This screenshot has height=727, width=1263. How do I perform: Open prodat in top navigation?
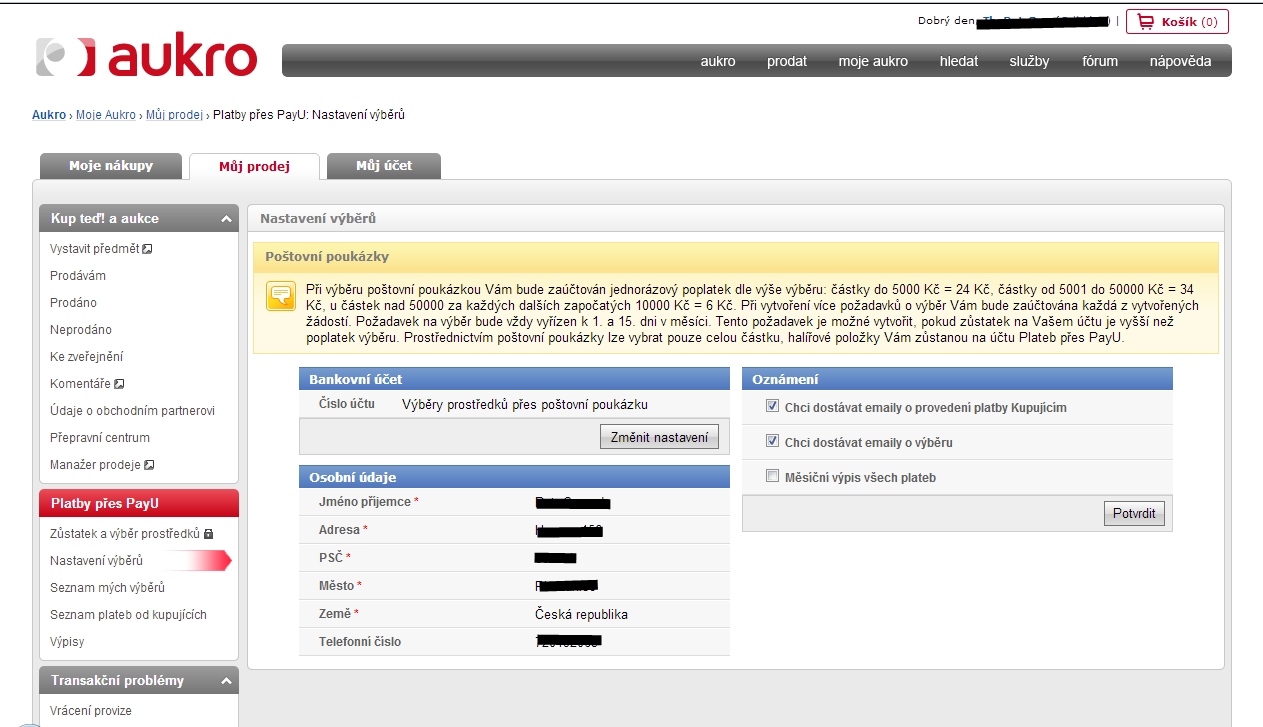tap(787, 61)
